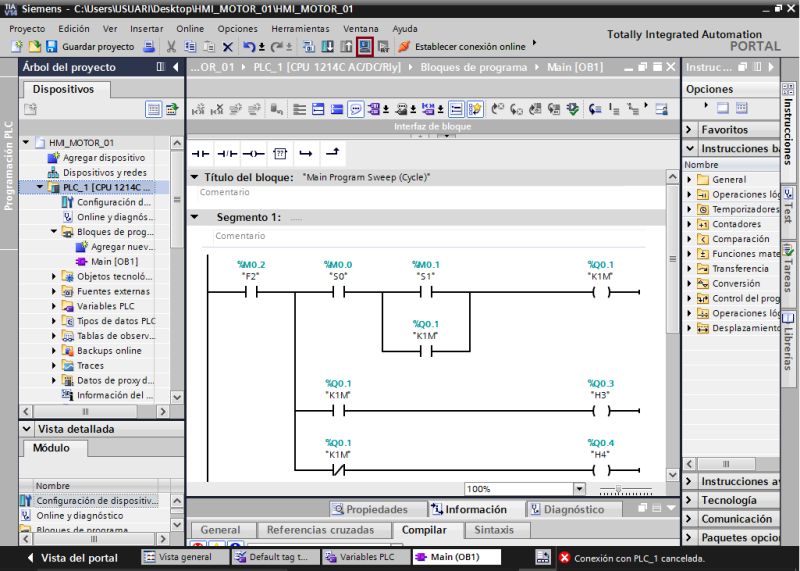The height and width of the screenshot is (571, 800).
Task: Collapse the Título del bloque section
Action: 194,177
